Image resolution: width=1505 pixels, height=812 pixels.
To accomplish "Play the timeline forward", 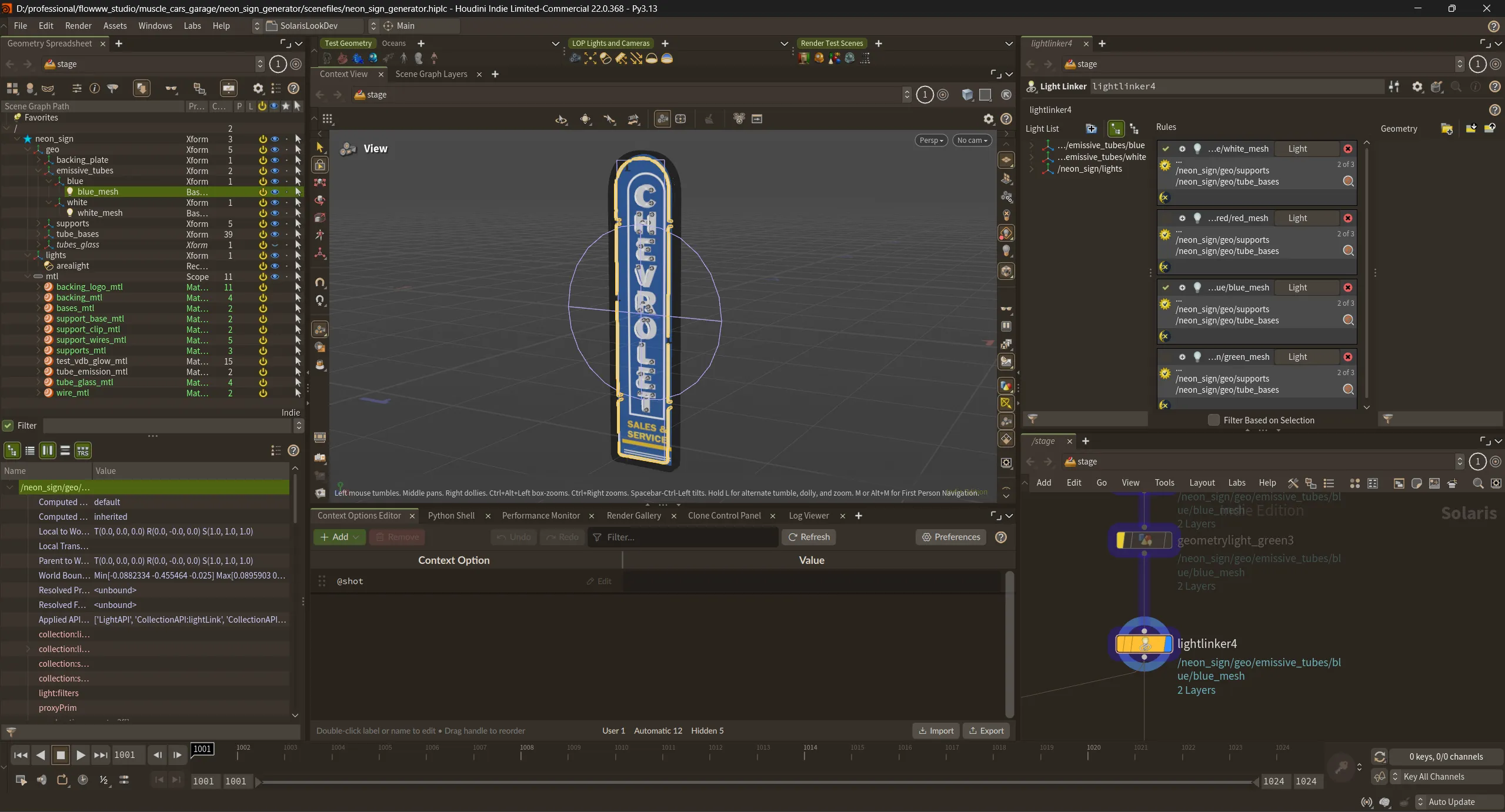I will pyautogui.click(x=81, y=755).
